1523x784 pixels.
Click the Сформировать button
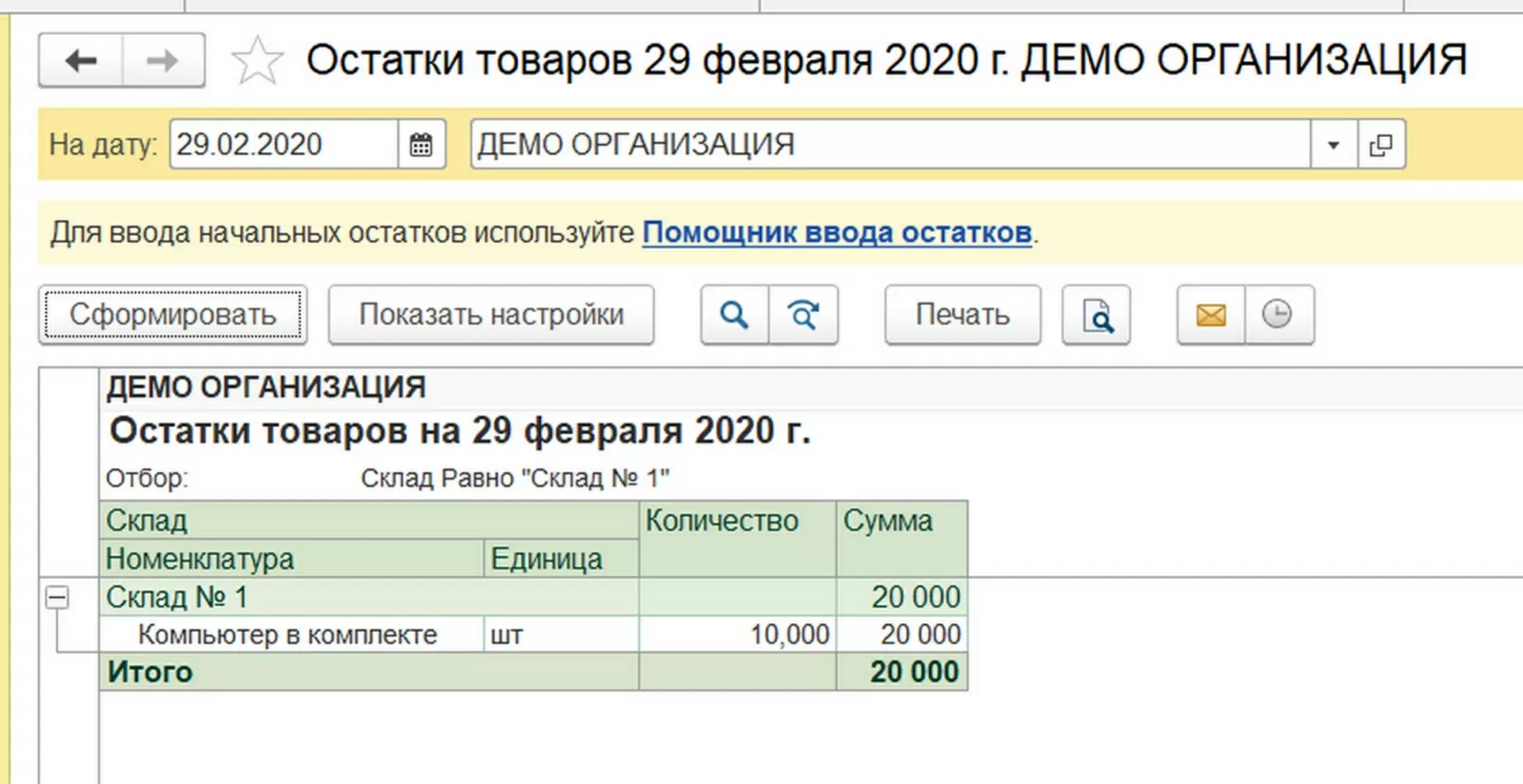pyautogui.click(x=173, y=315)
